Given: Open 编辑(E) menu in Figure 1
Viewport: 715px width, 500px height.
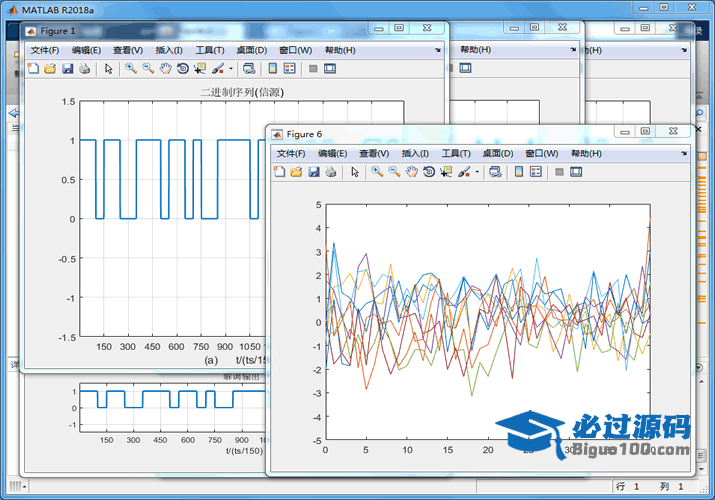Looking at the screenshot, I should tap(86, 50).
